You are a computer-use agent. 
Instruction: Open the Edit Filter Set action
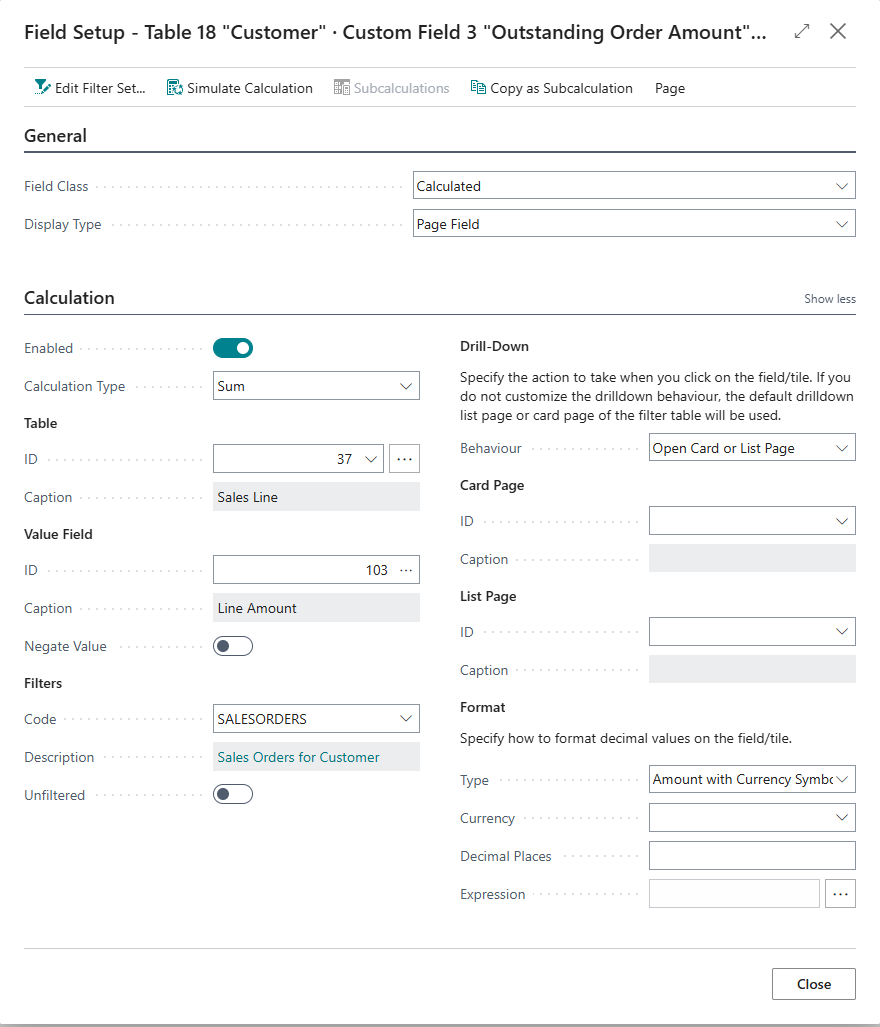pyautogui.click(x=90, y=88)
